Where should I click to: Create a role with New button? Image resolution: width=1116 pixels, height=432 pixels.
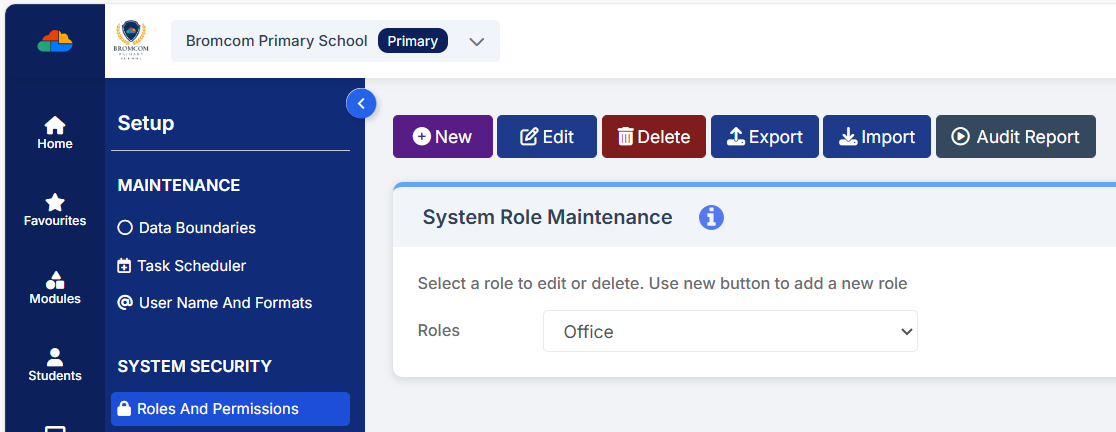[442, 137]
